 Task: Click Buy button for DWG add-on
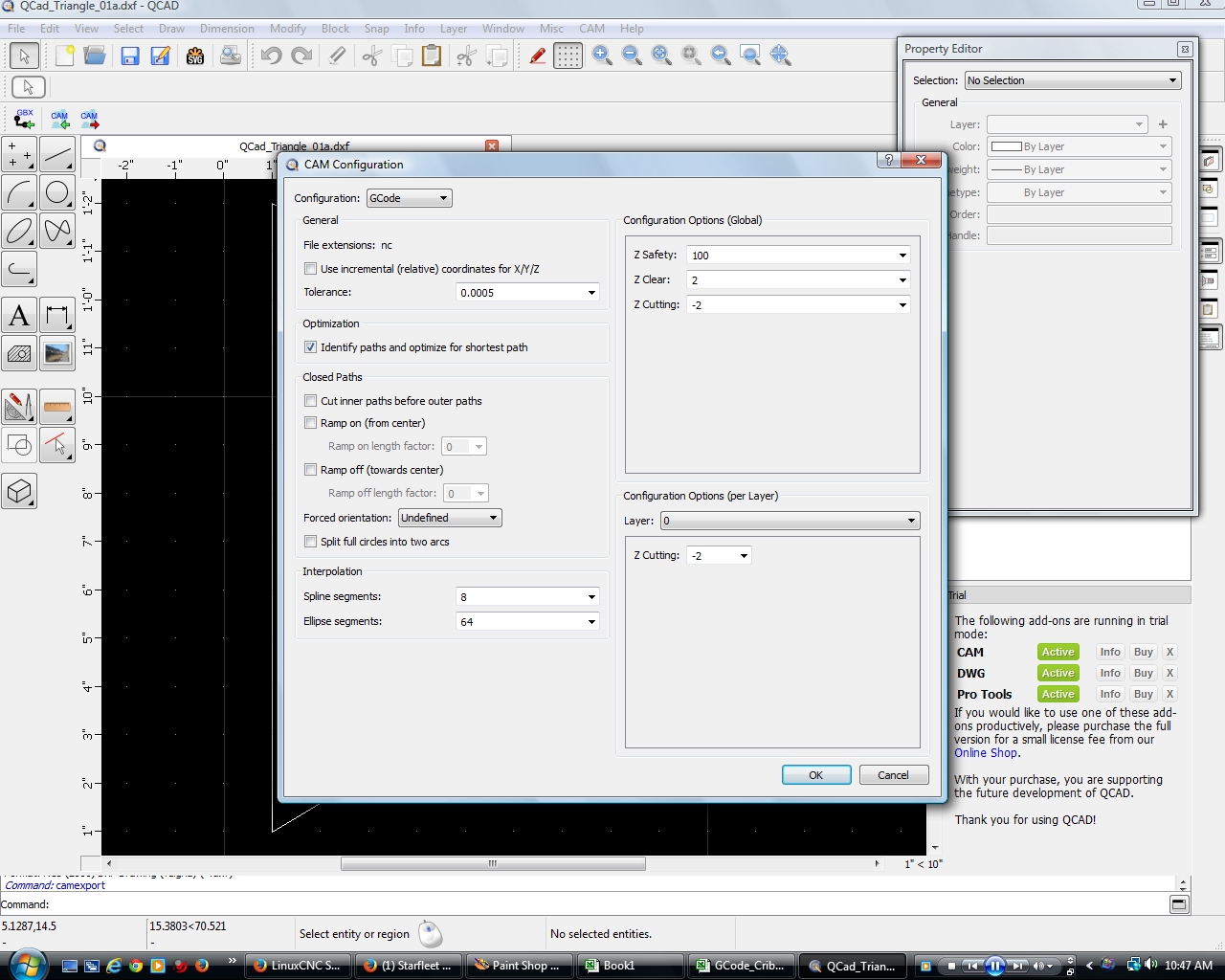(x=1144, y=673)
